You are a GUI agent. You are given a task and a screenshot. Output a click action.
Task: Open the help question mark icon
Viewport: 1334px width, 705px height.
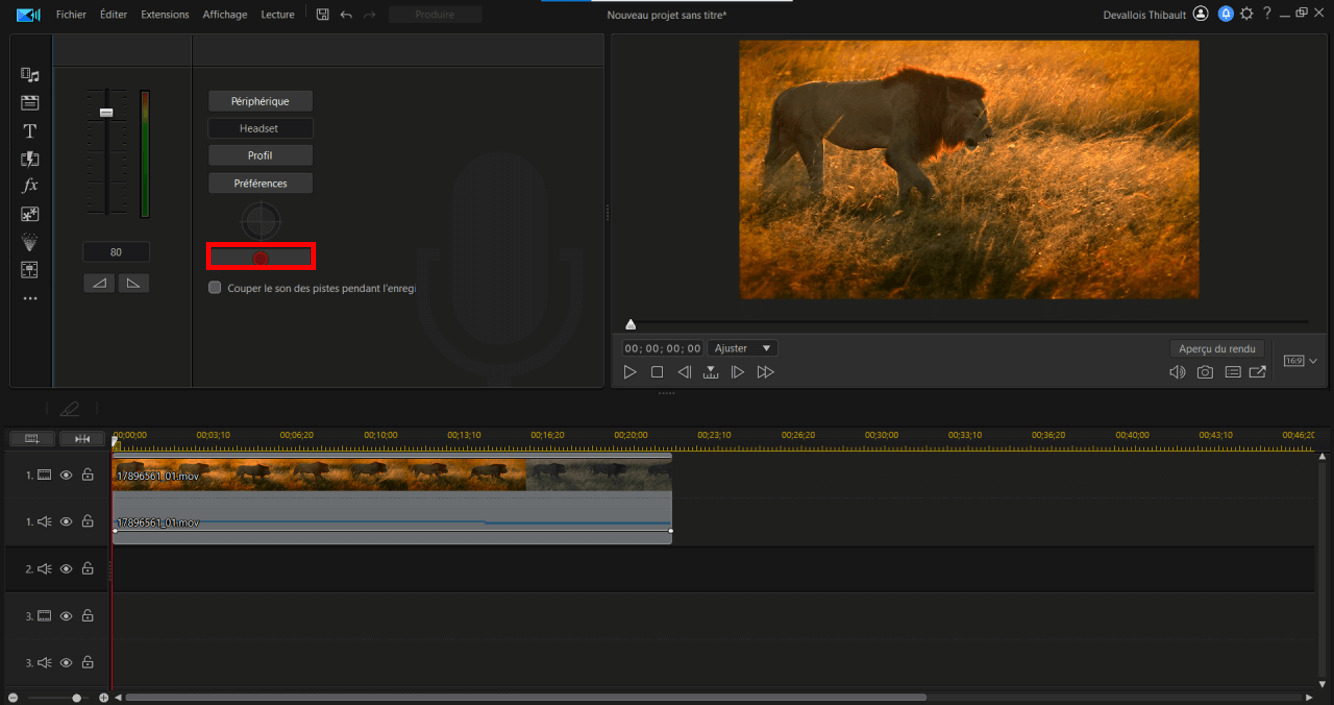(x=1267, y=14)
